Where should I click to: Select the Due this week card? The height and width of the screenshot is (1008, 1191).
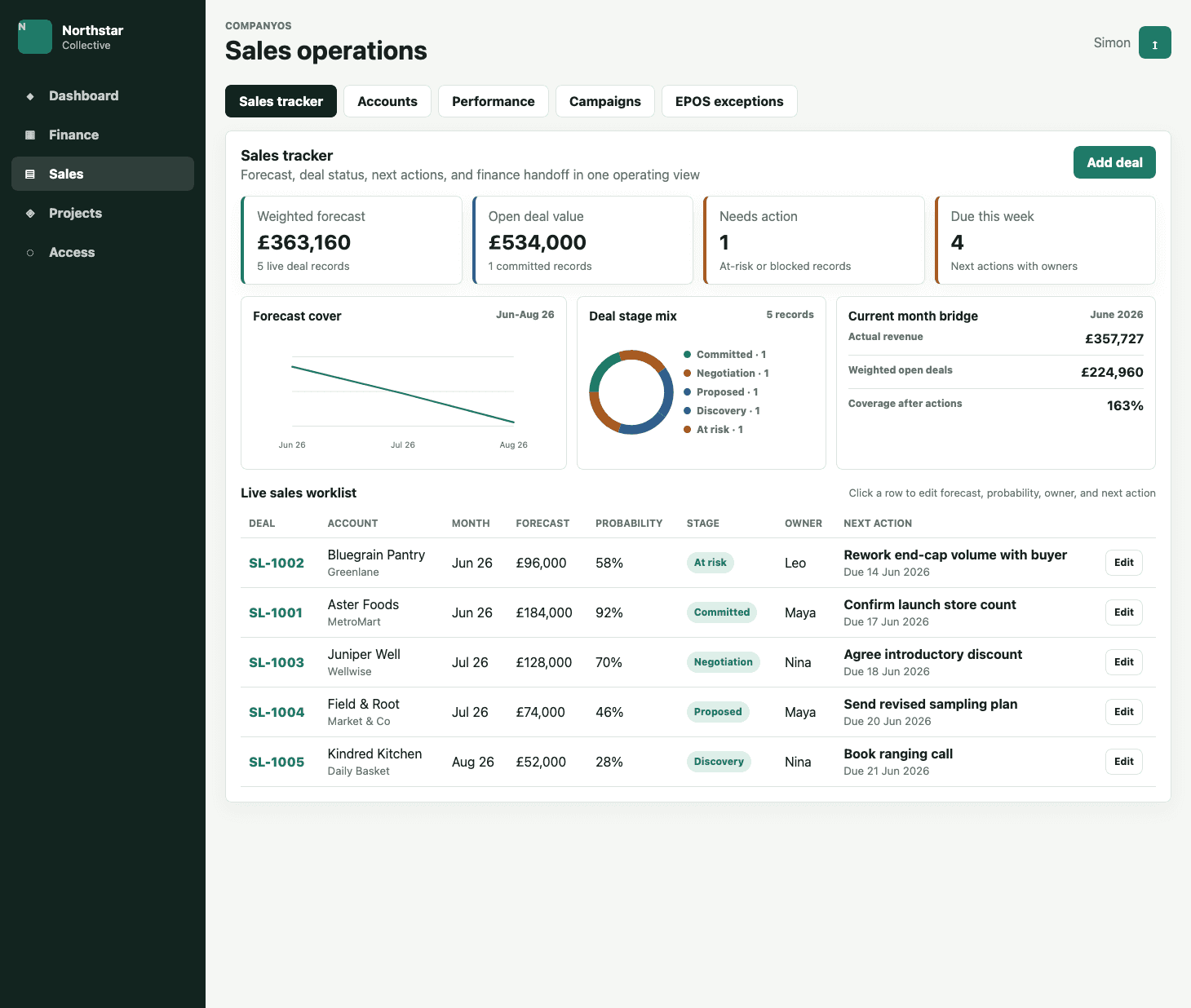[x=1046, y=240]
